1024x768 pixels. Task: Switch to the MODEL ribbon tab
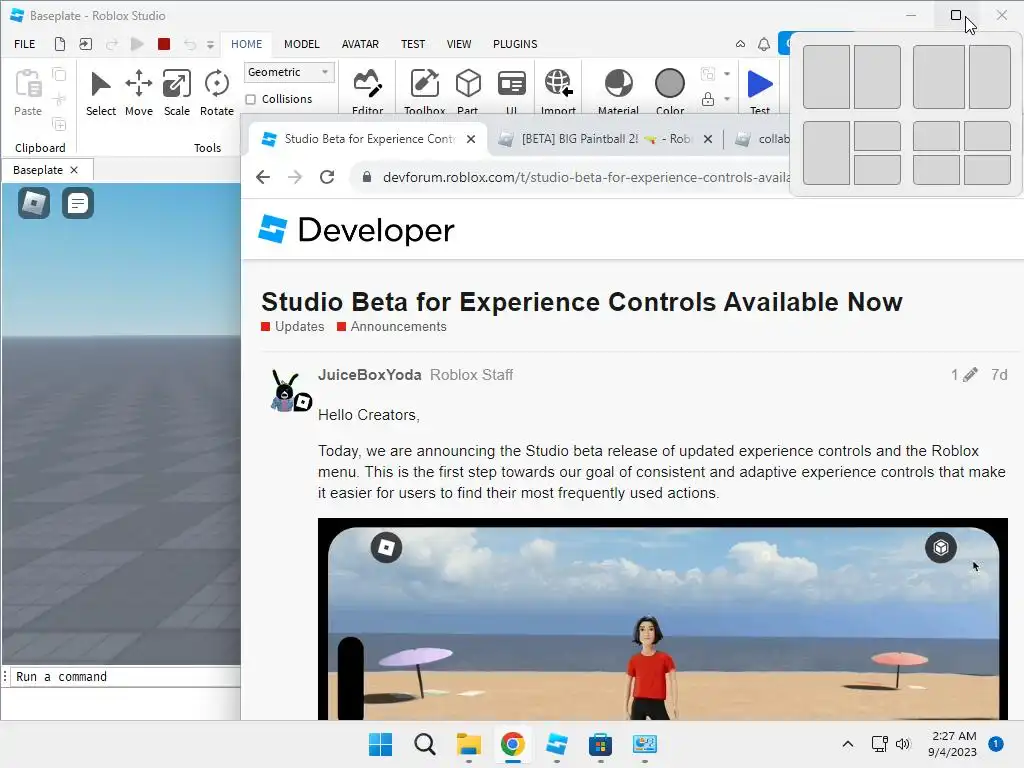[302, 44]
